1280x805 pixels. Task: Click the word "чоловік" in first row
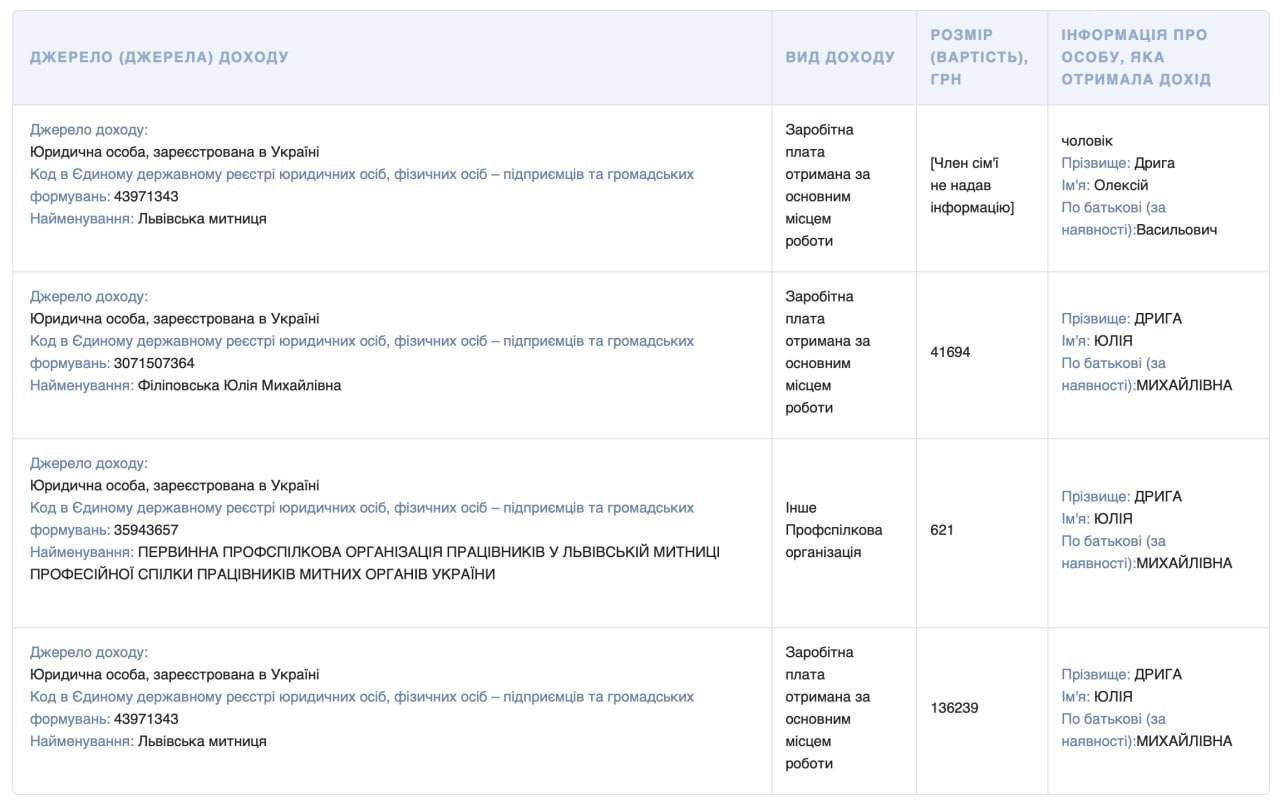[1087, 141]
